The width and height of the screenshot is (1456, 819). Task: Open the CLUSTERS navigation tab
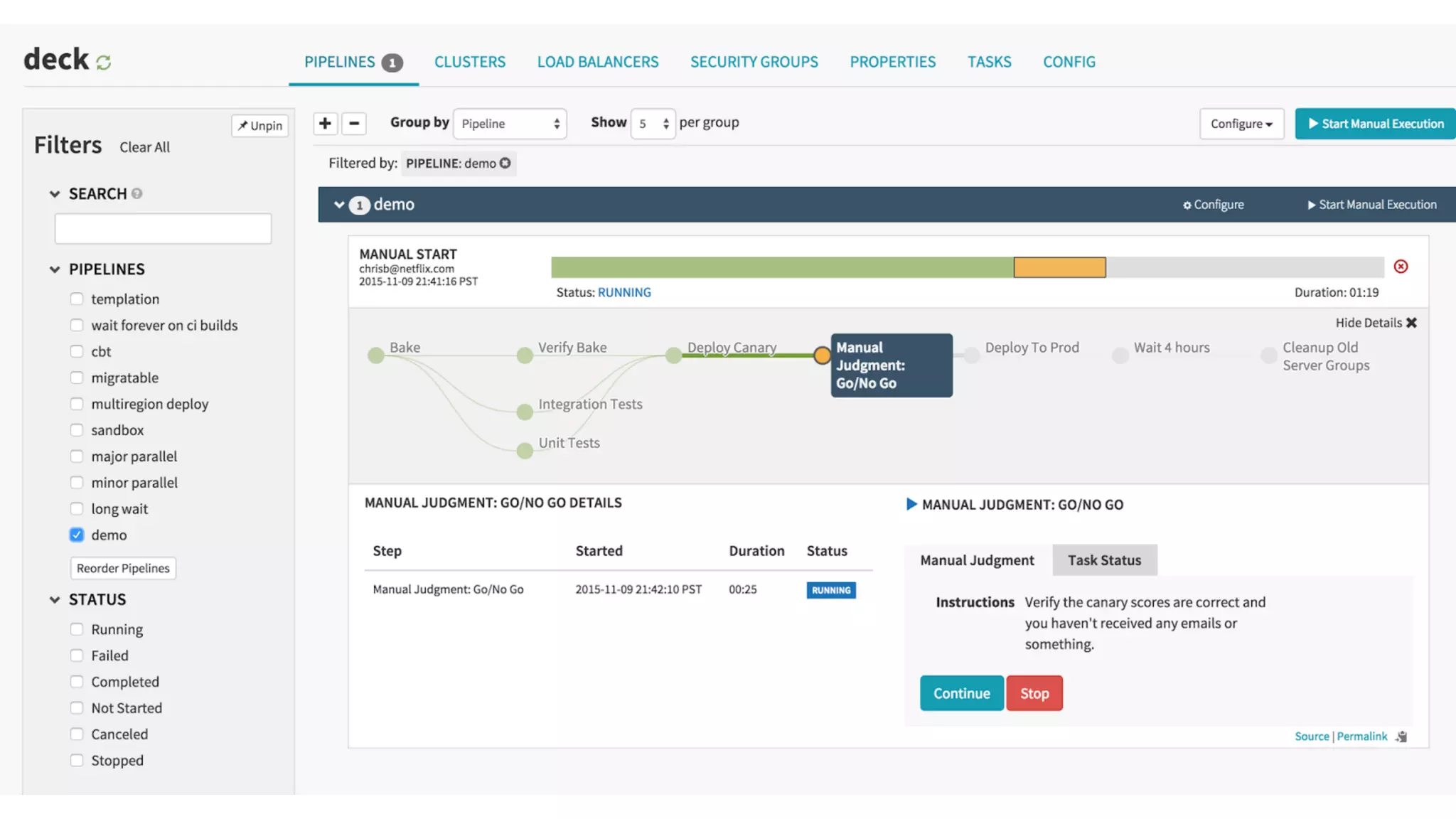click(470, 62)
